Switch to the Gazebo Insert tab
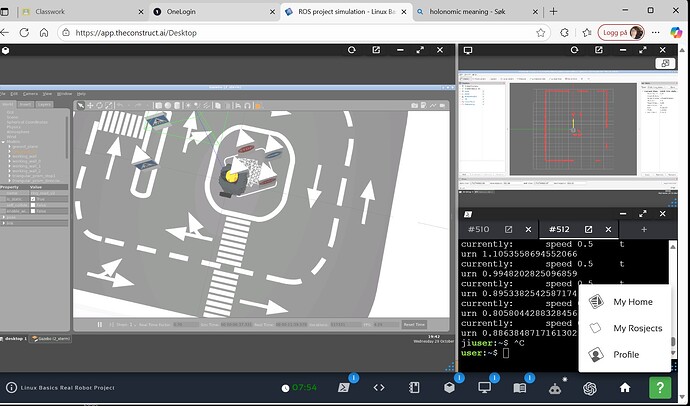Image resolution: width=690 pixels, height=406 pixels. (x=25, y=104)
